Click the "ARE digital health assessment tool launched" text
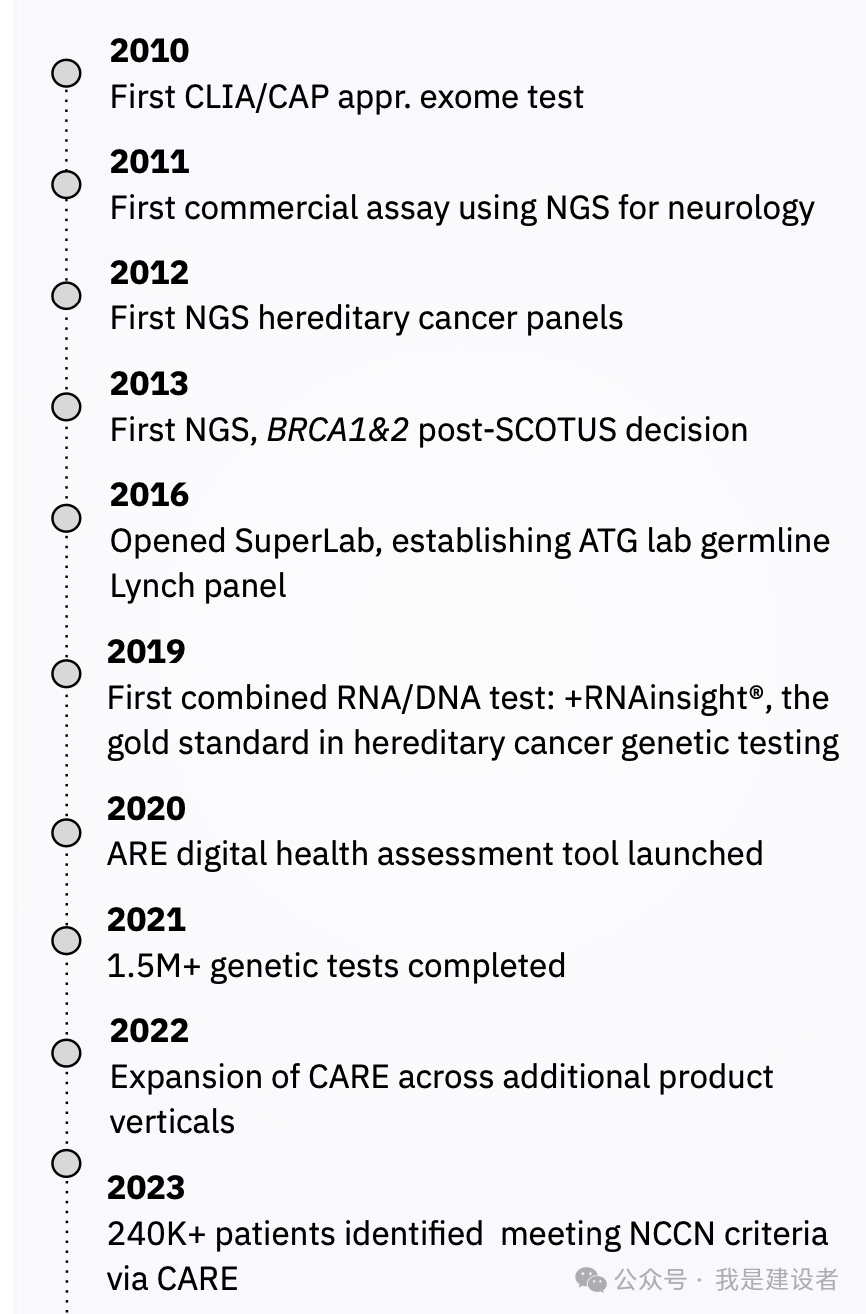This screenshot has height=1314, width=866. coord(435,854)
